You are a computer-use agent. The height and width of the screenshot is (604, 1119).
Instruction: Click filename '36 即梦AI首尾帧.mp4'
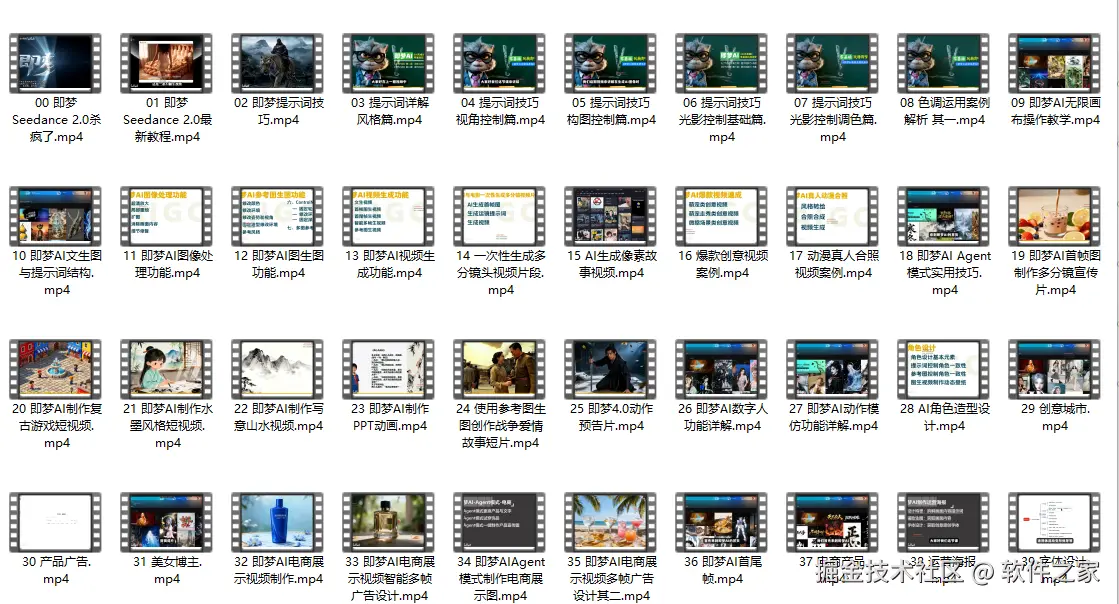click(722, 570)
